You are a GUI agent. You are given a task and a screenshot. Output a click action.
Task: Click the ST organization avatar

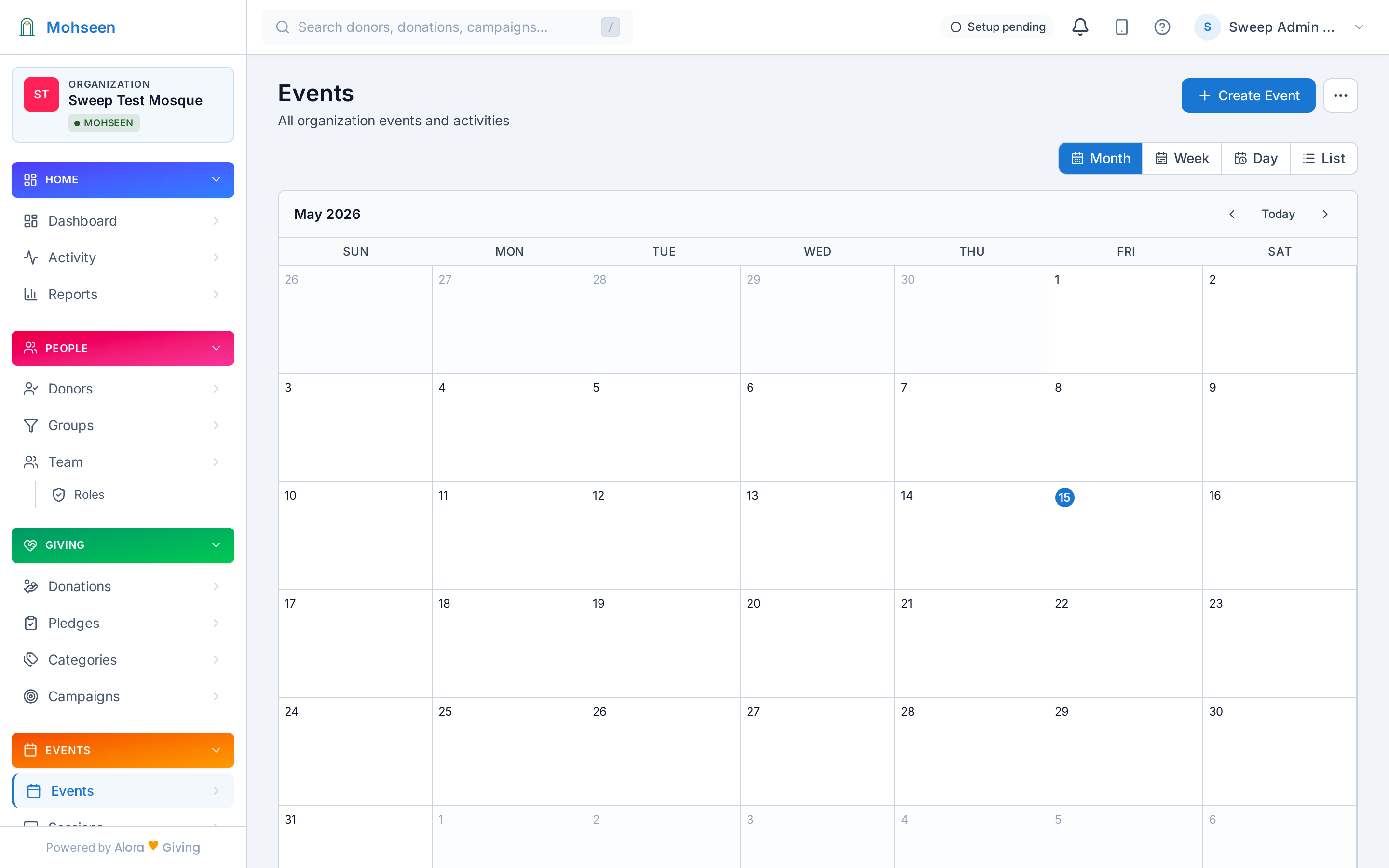(41, 94)
